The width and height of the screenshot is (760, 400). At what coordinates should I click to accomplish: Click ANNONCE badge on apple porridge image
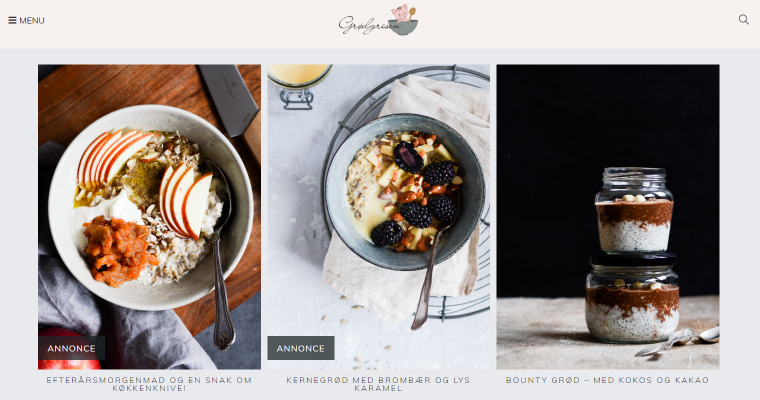[71, 348]
